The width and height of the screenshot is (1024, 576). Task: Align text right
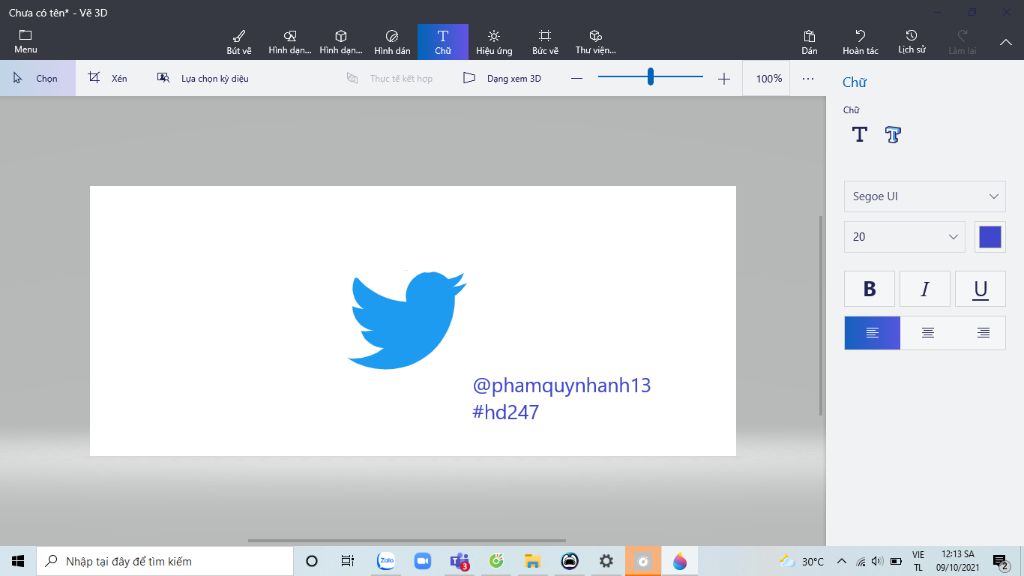pos(983,333)
